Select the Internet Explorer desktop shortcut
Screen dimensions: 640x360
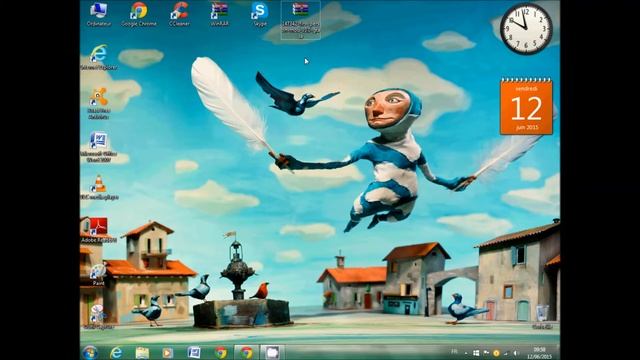98,57
